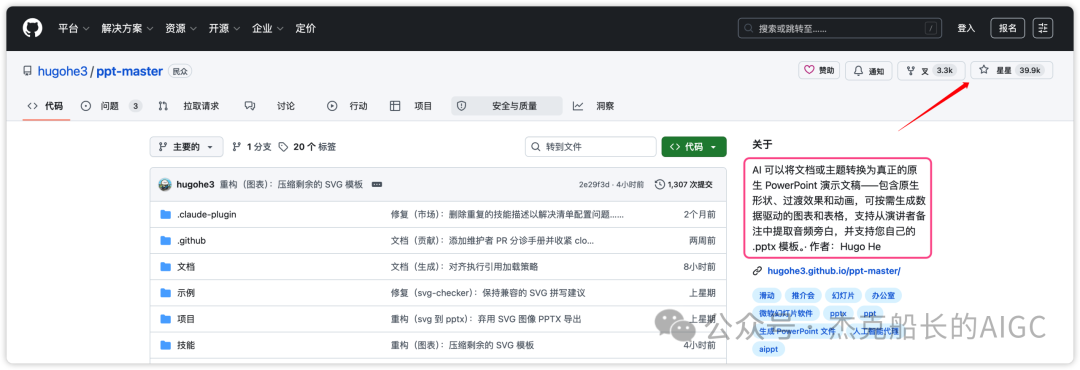Open the 资源 dropdown menu
The width and height of the screenshot is (1080, 370).
pyautogui.click(x=181, y=28)
